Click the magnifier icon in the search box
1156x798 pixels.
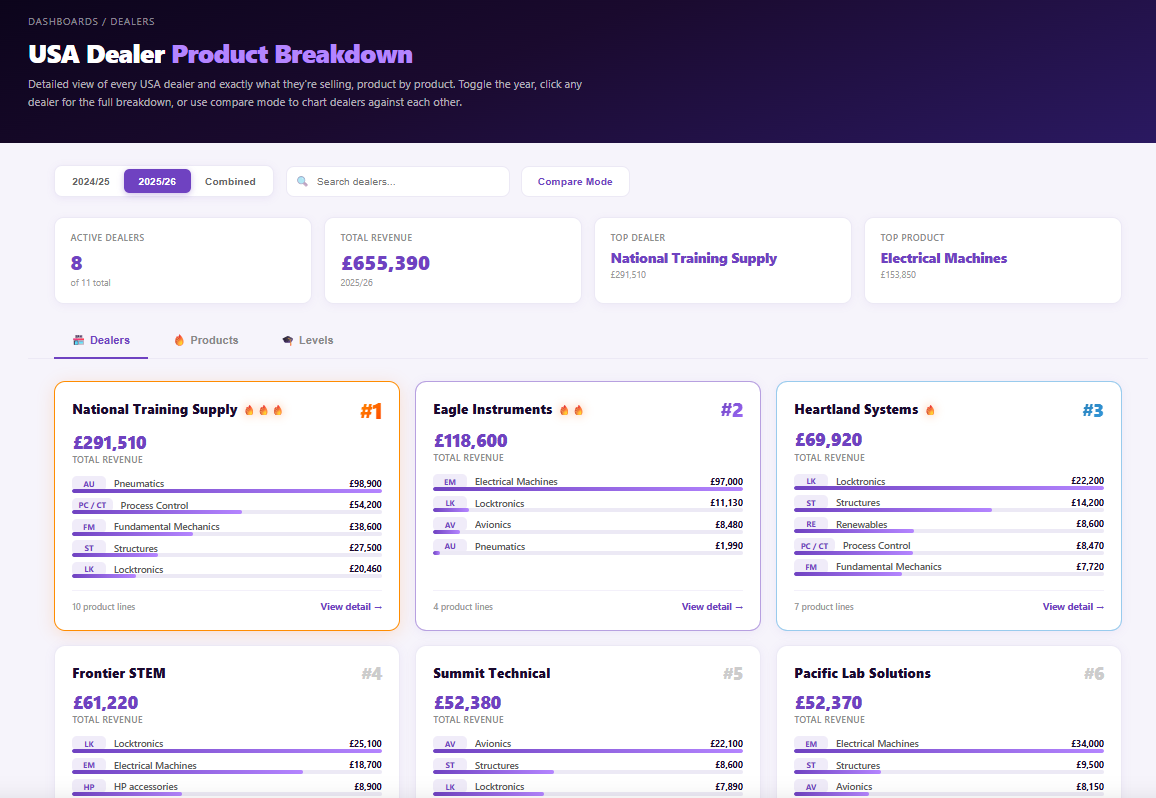tap(302, 181)
